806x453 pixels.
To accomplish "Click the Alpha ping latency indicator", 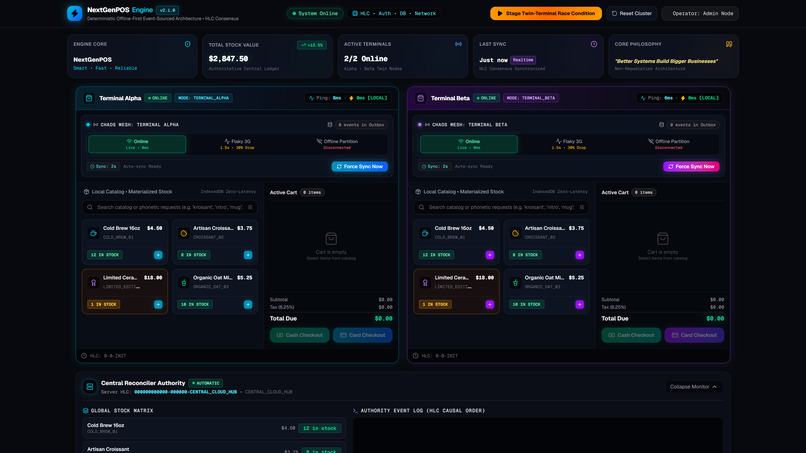I will [348, 98].
